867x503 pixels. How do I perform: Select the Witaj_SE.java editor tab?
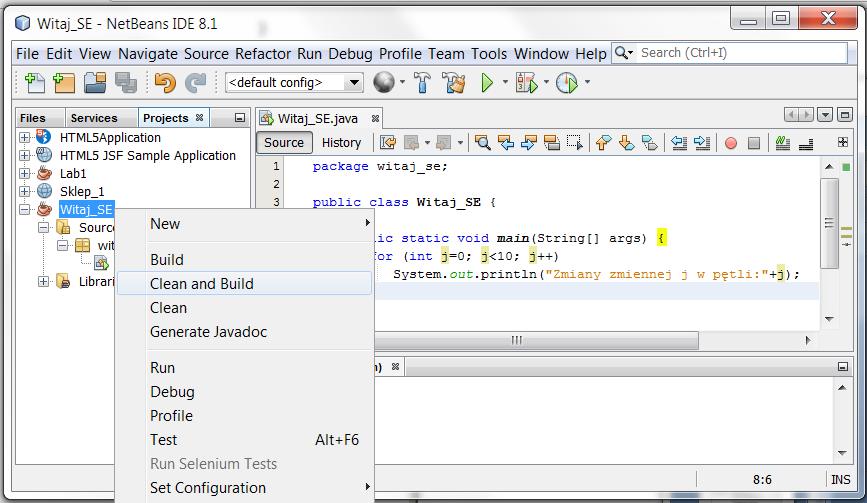(x=317, y=118)
